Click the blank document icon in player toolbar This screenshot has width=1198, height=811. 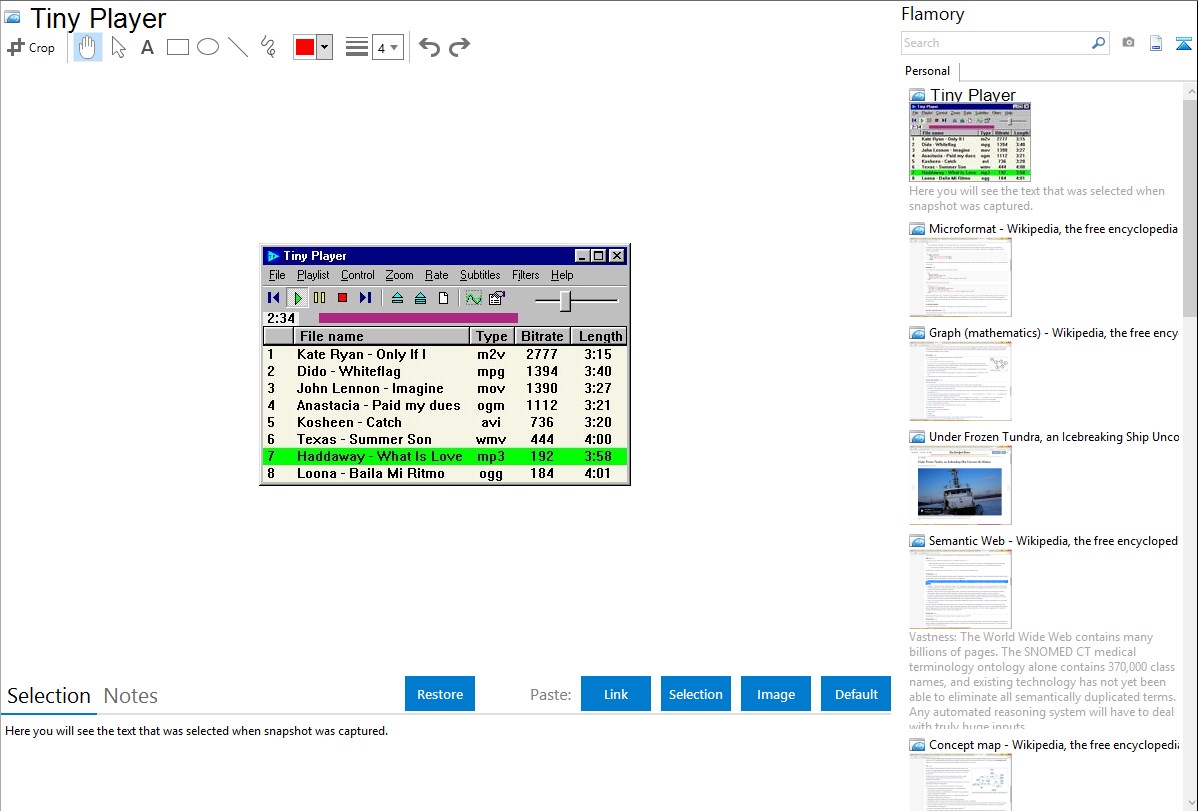[x=443, y=298]
